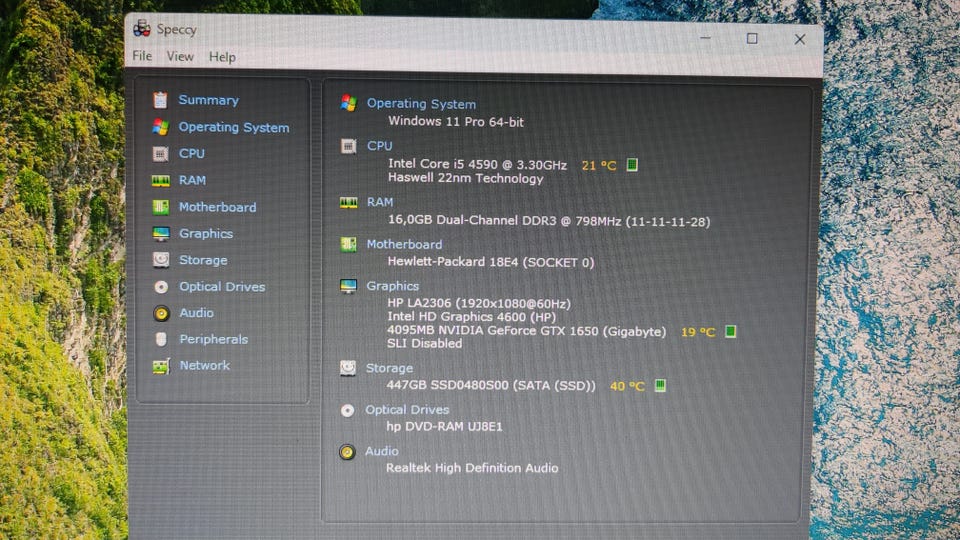Click the Intel HD Graphics 4600 (HP) line
Image resolution: width=960 pixels, height=540 pixels.
coord(471,317)
